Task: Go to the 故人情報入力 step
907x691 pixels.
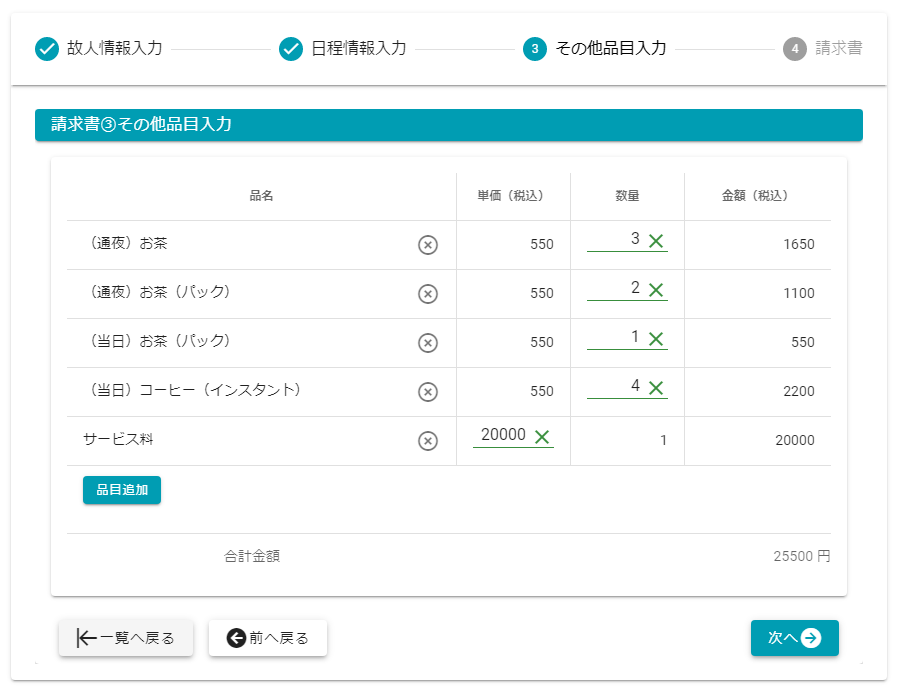Action: tap(99, 48)
